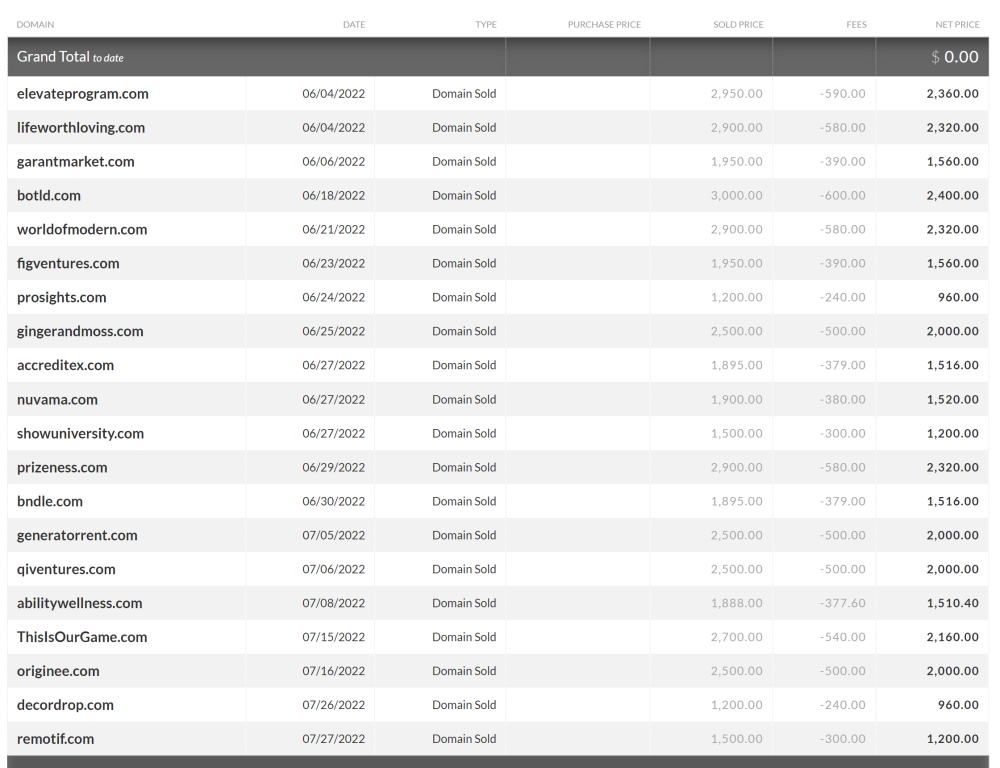Image resolution: width=1000 pixels, height=768 pixels.
Task: Open the nuvama.com domain entry
Action: point(57,400)
